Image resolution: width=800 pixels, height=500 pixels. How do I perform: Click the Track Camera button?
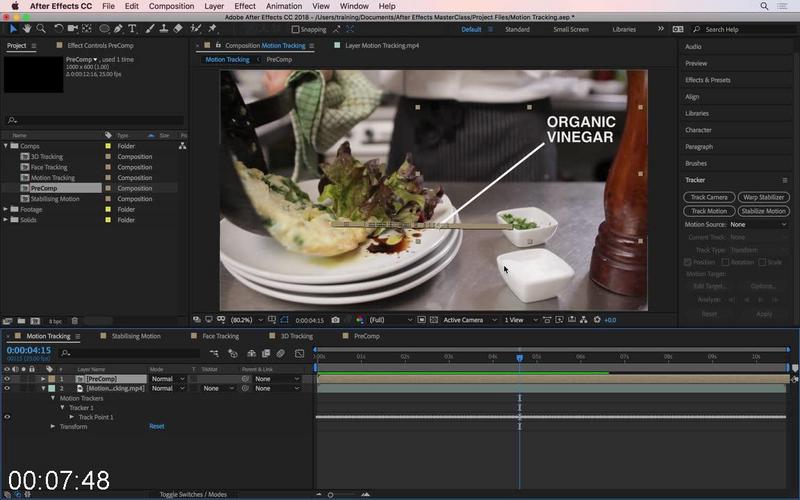(x=709, y=197)
